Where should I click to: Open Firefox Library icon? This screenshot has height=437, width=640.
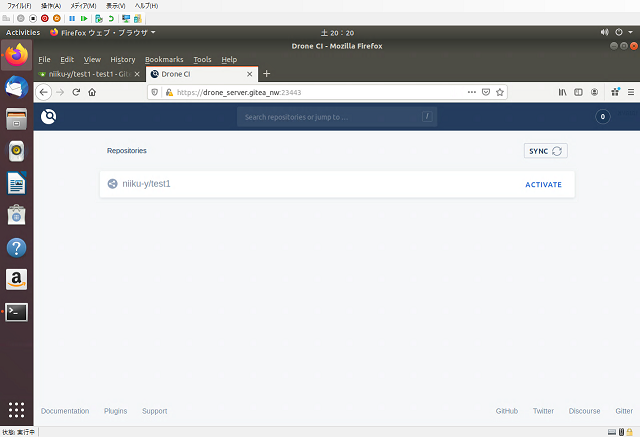coord(562,92)
